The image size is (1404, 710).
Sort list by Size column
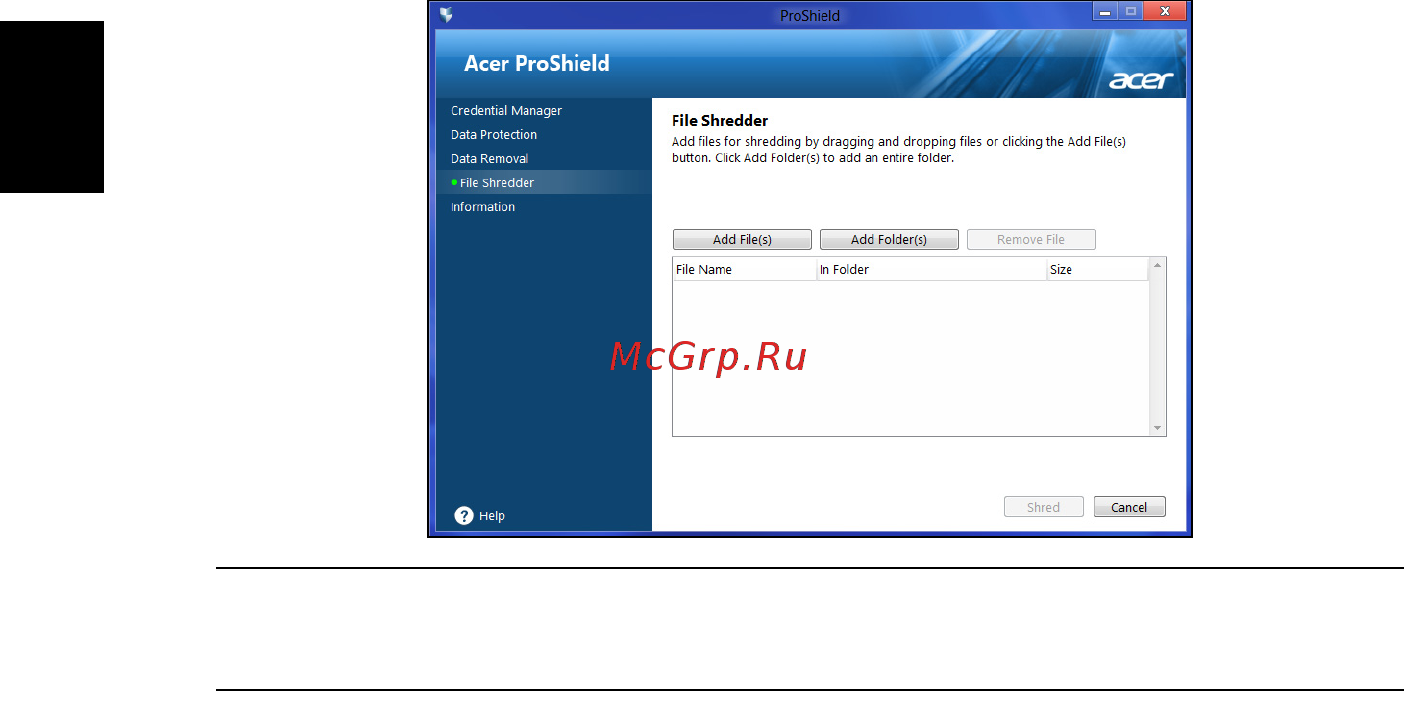(1097, 270)
